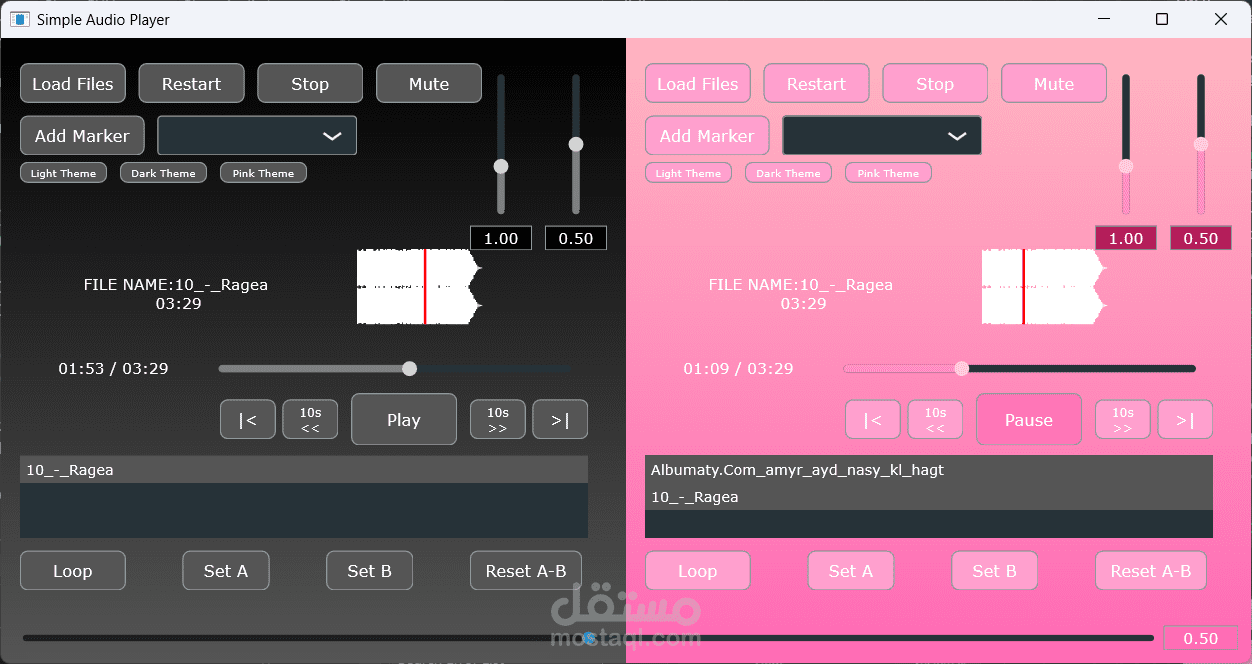The height and width of the screenshot is (664, 1252).
Task: Open the marker dropdown on the left player
Action: click(256, 135)
